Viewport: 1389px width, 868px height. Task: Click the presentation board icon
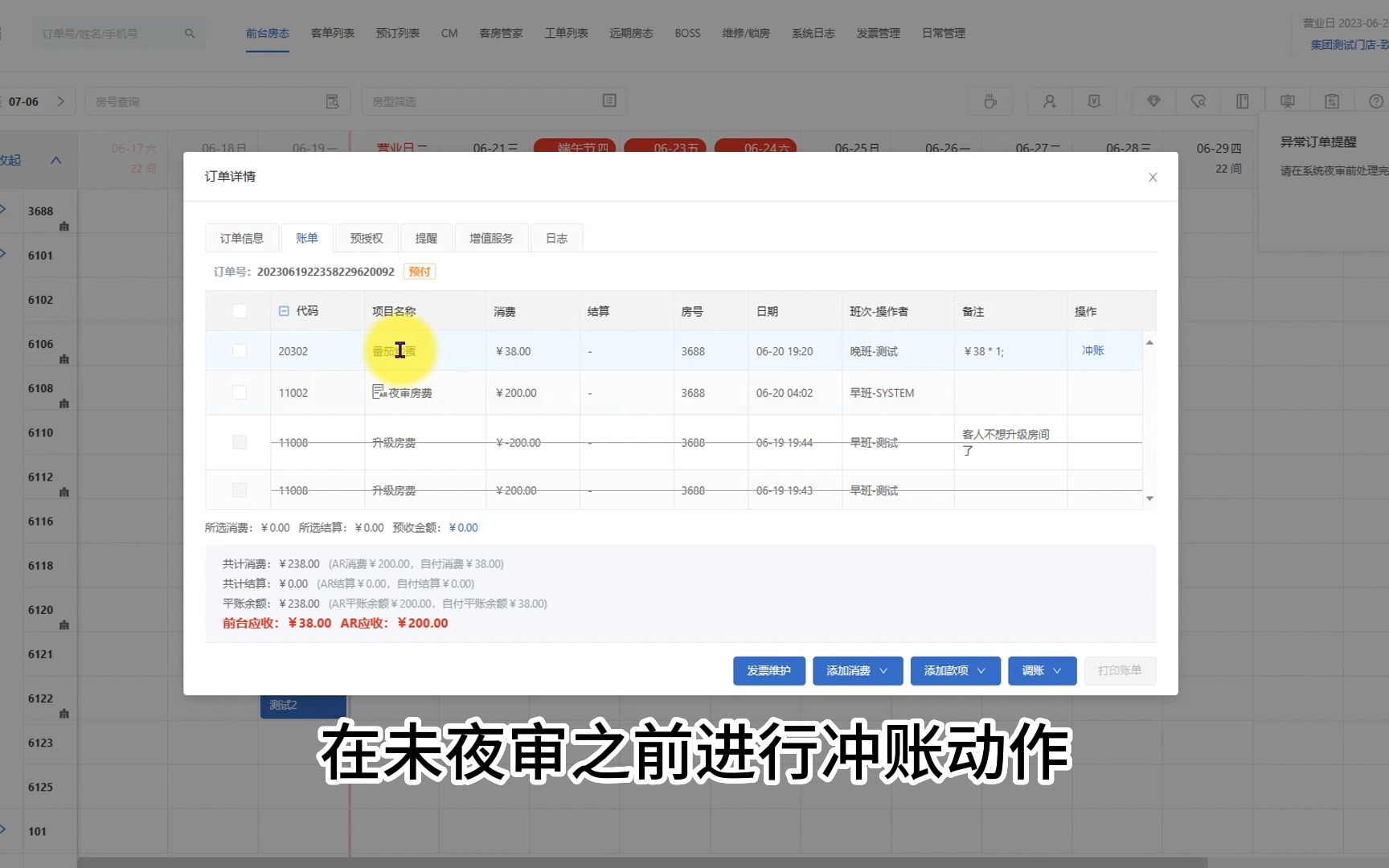[1287, 101]
